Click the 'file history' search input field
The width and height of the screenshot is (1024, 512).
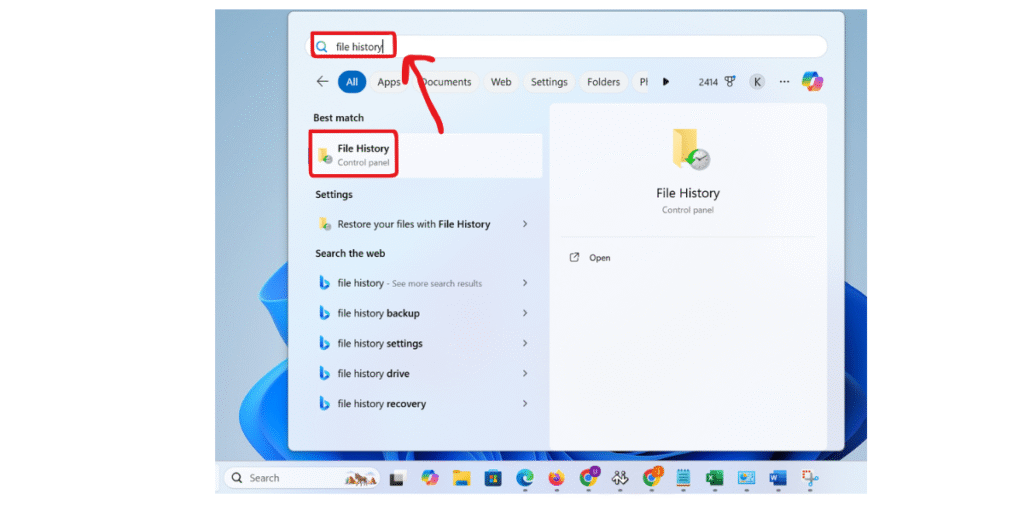coord(567,46)
